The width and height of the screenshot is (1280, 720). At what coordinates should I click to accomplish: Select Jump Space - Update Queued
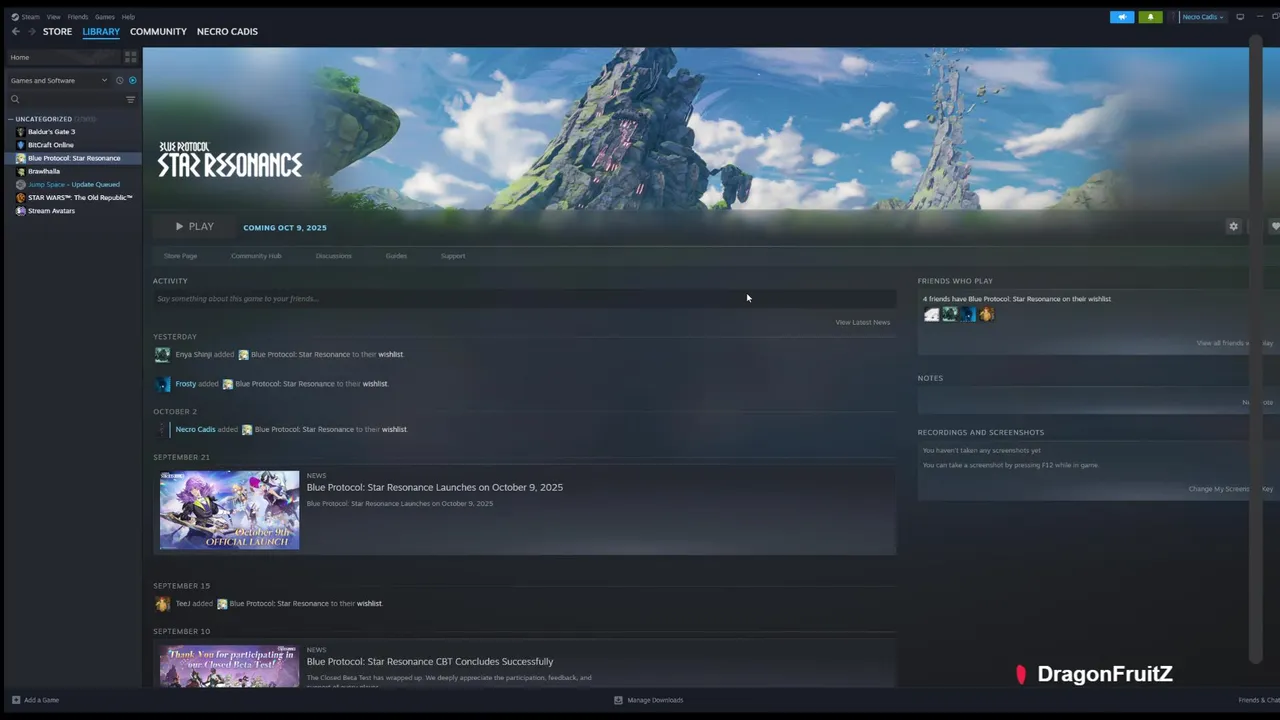point(73,184)
